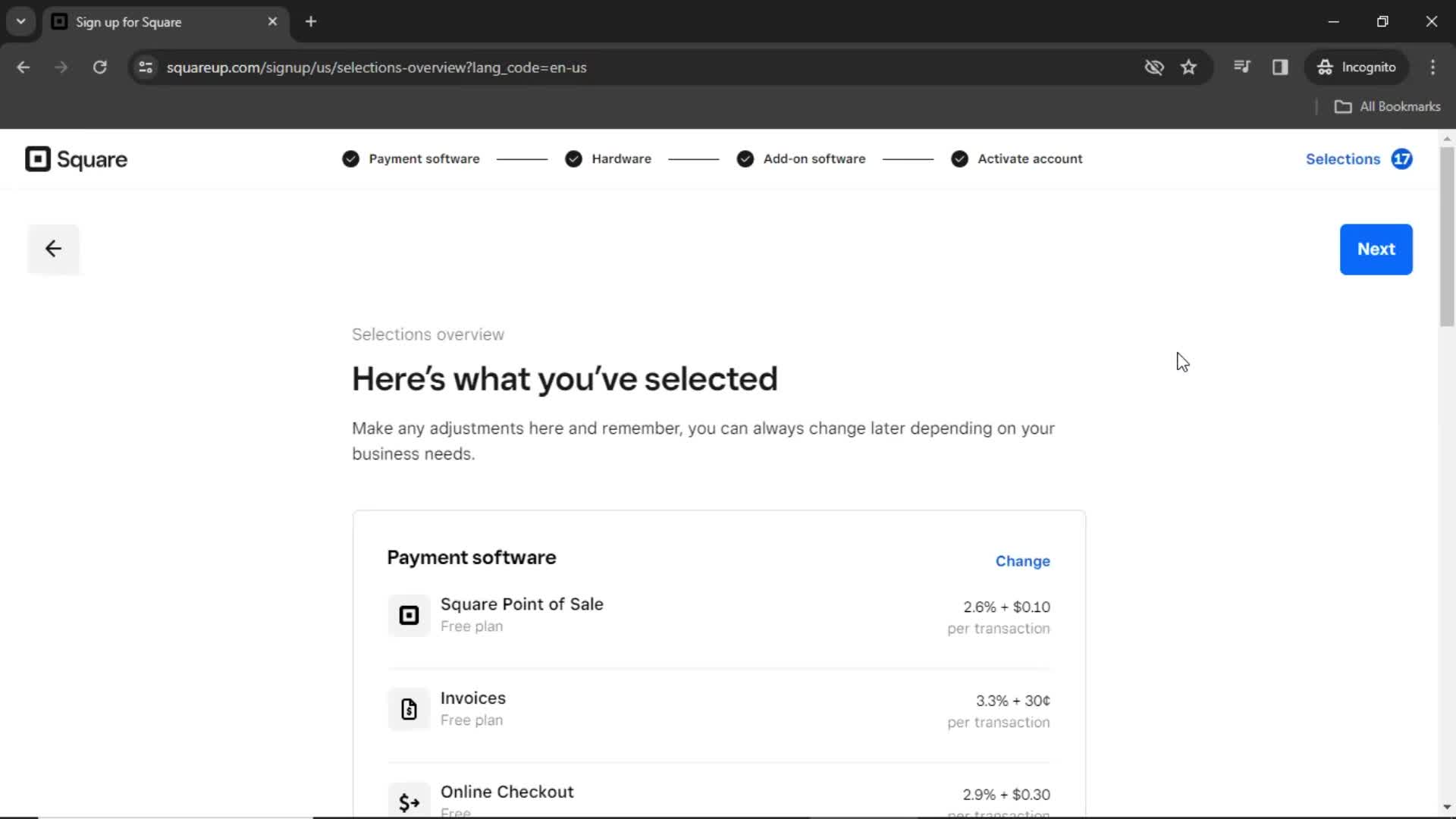The width and height of the screenshot is (1456, 819).
Task: Click the Selections overview label
Action: 428,334
